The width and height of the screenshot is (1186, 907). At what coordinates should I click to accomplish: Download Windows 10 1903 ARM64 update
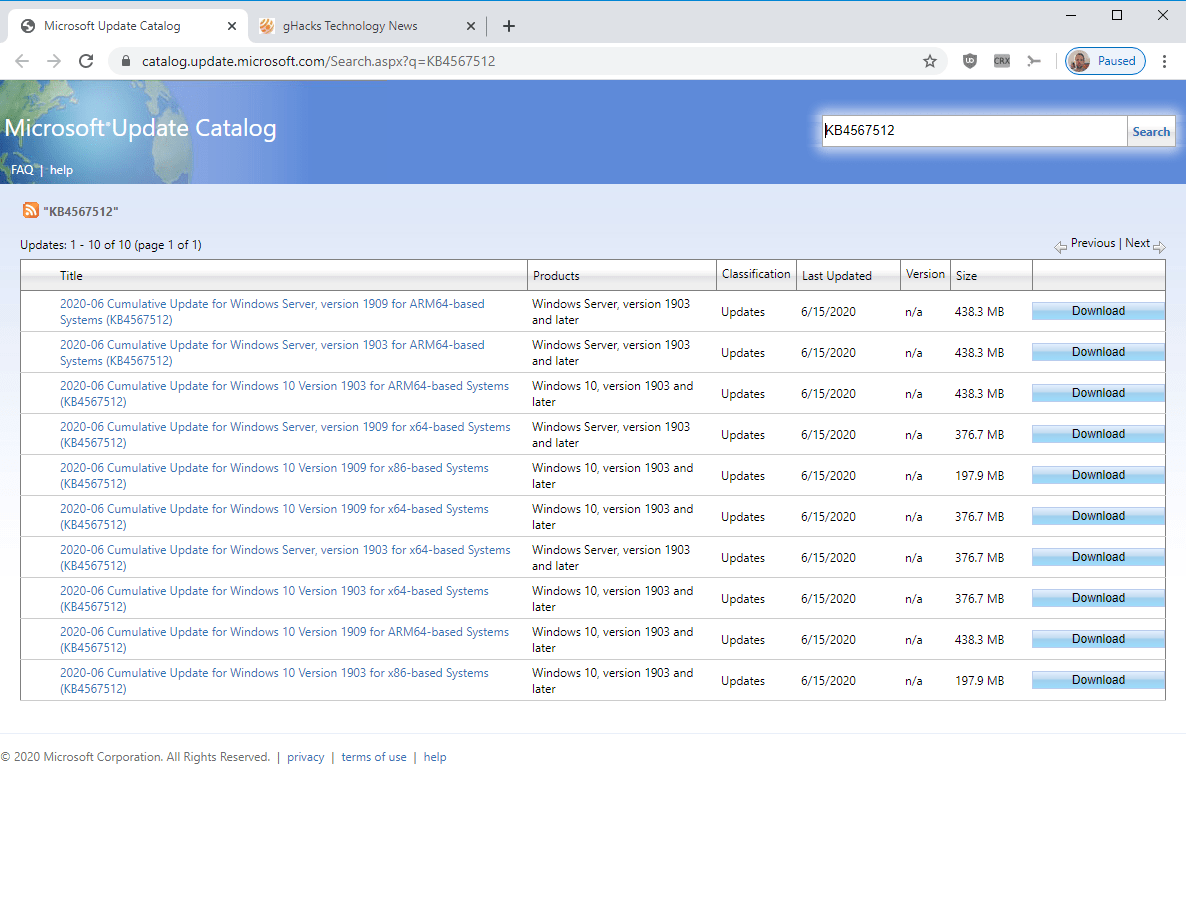click(1098, 393)
